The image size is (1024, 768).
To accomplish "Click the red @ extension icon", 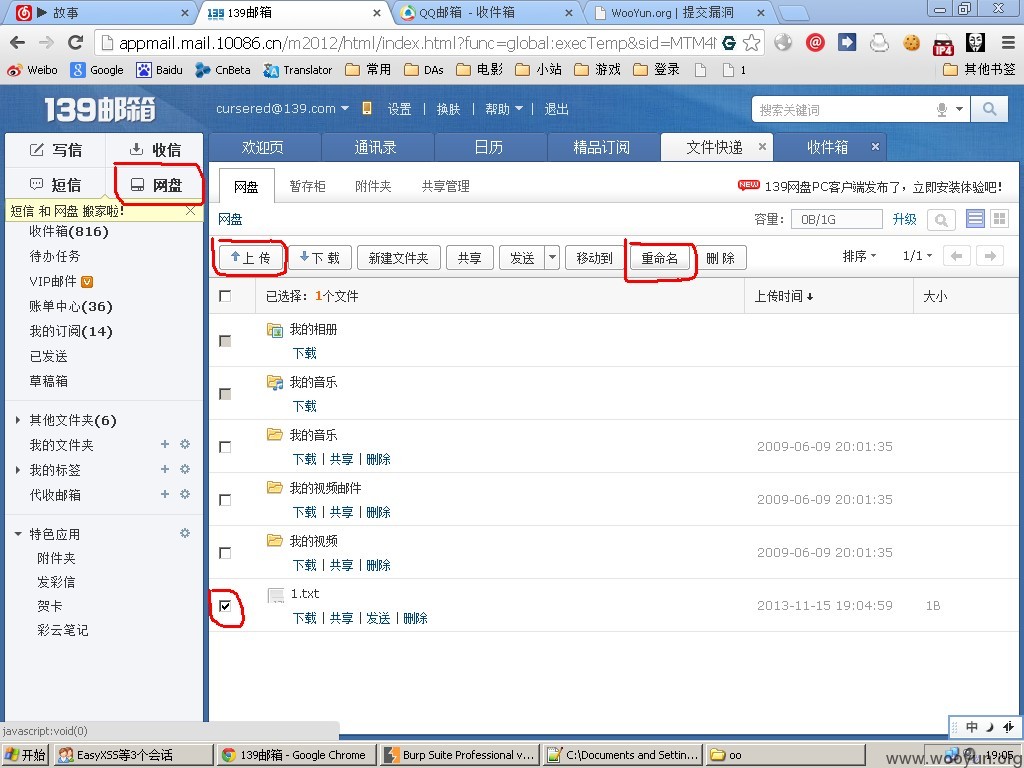I will pyautogui.click(x=814, y=43).
